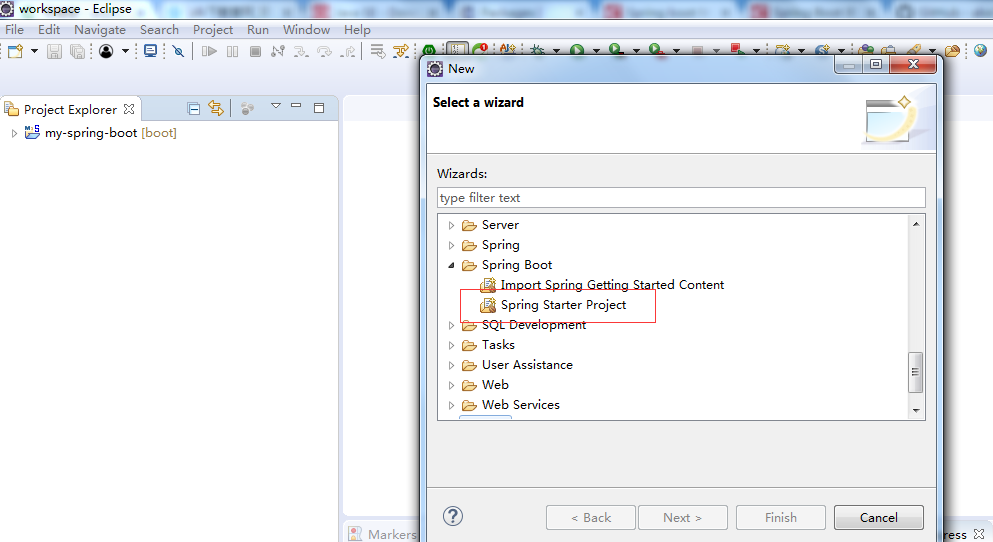Viewport: 993px width, 542px height.
Task: Expand the Server wizard folder
Action: tap(451, 225)
